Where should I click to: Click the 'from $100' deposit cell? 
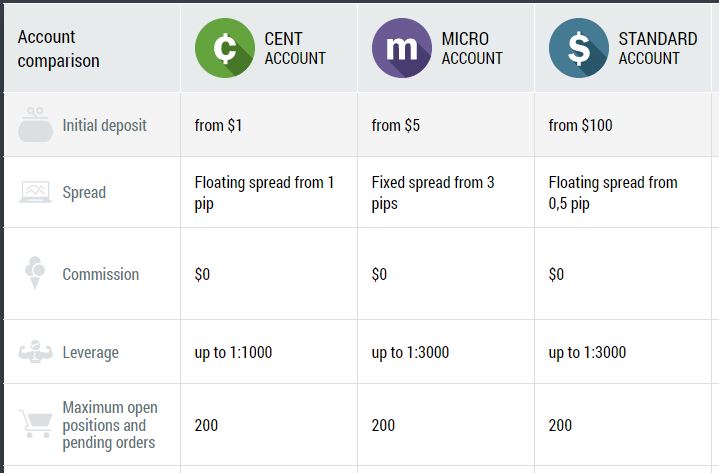(x=623, y=125)
